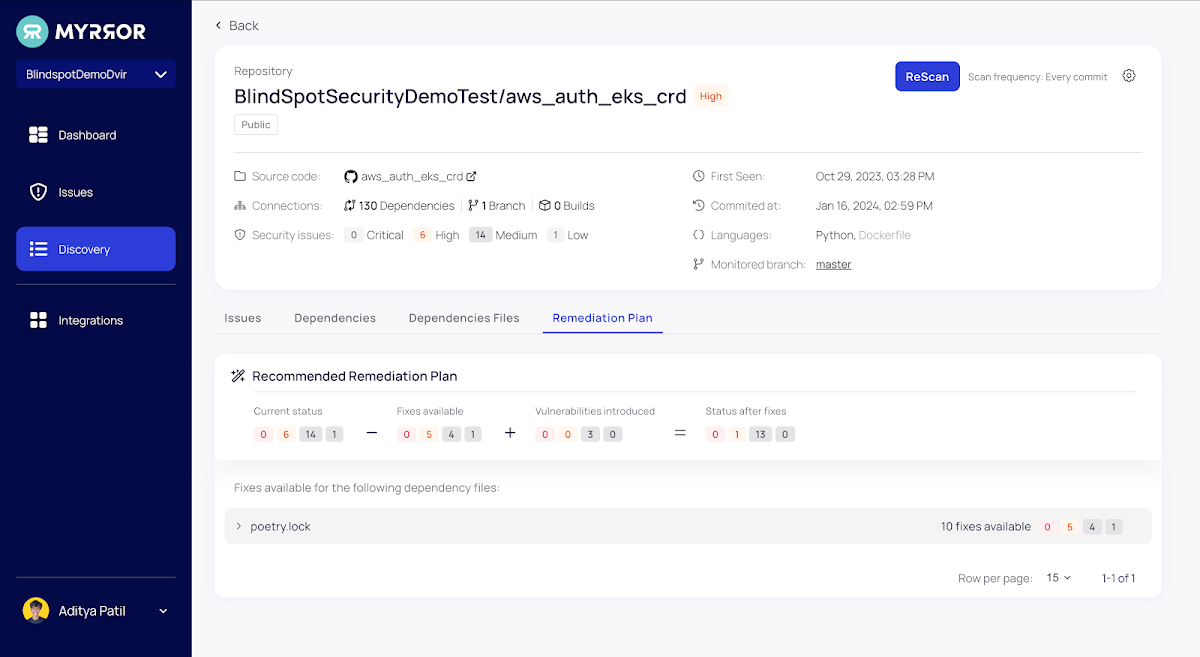
Task: Expand the poetry.lock fixes row
Action: (239, 526)
